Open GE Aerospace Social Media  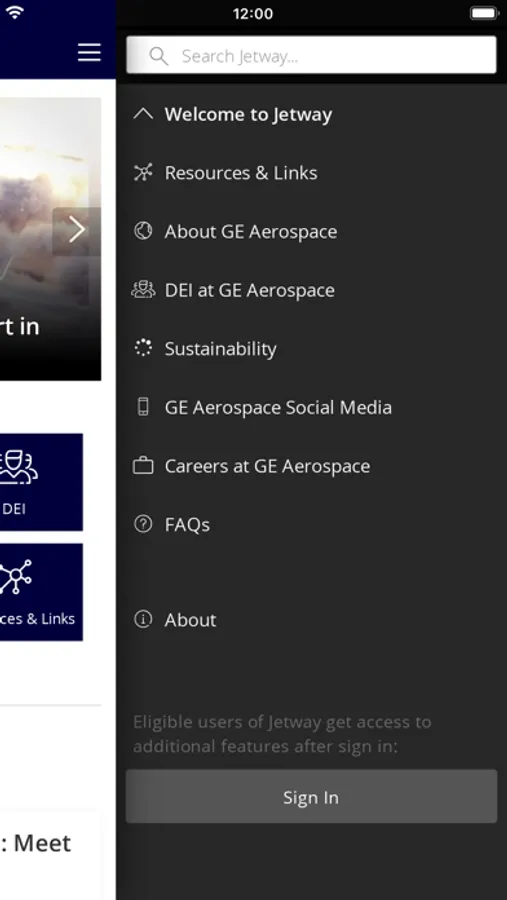pos(278,408)
